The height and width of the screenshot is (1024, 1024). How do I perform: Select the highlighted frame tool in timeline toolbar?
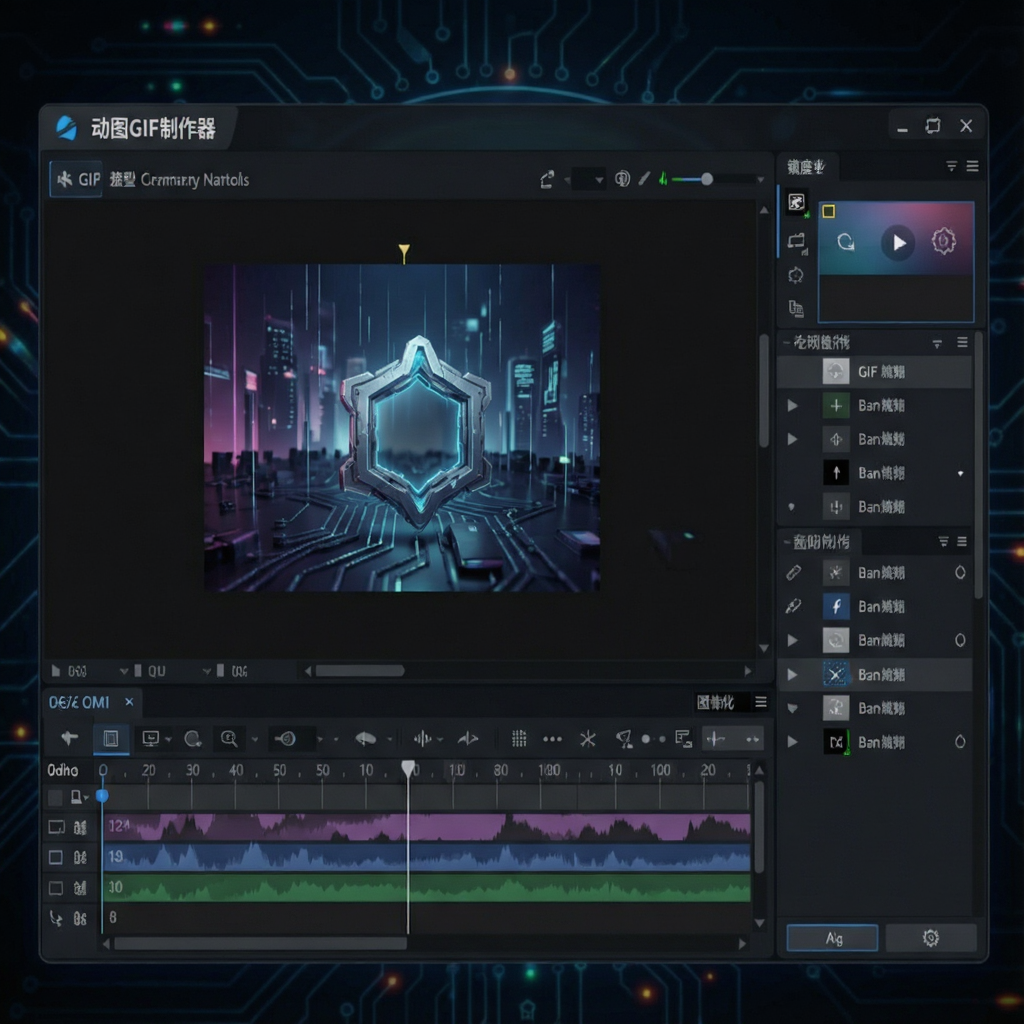(x=111, y=739)
